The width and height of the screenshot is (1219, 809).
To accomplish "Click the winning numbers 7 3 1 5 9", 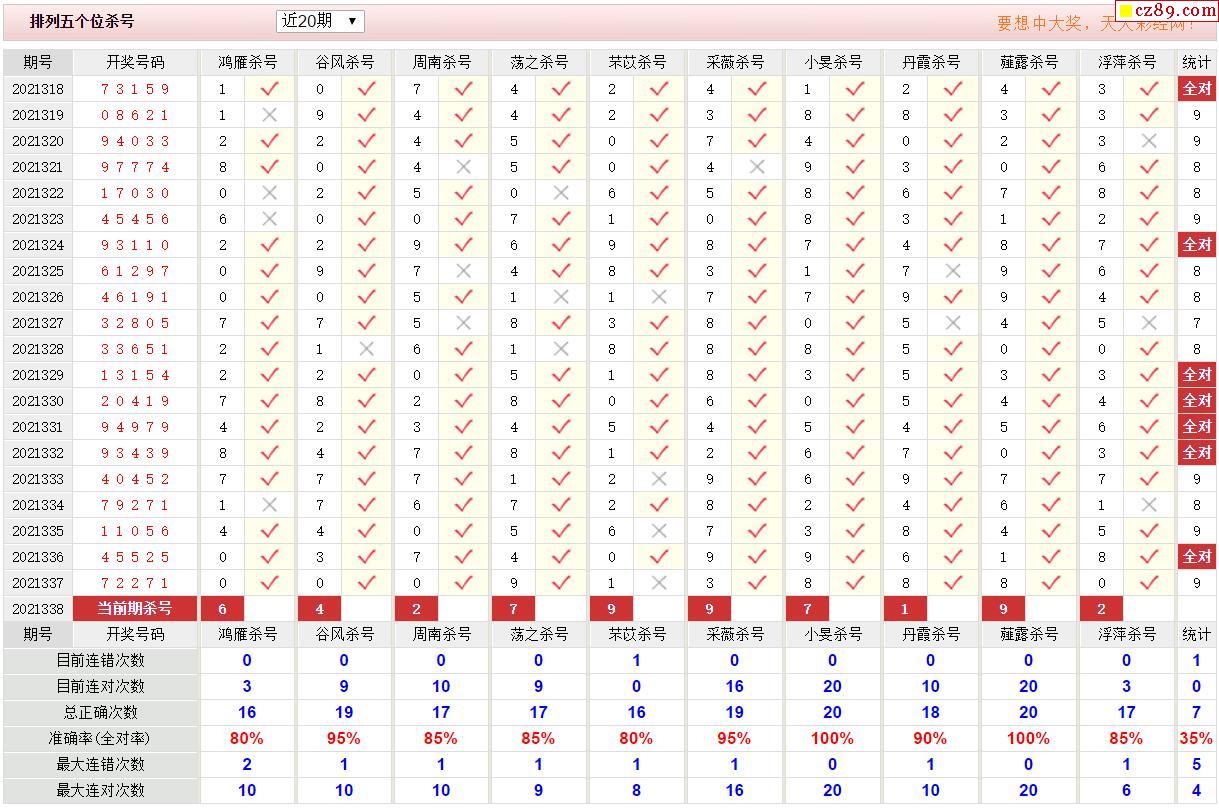I will point(135,89).
